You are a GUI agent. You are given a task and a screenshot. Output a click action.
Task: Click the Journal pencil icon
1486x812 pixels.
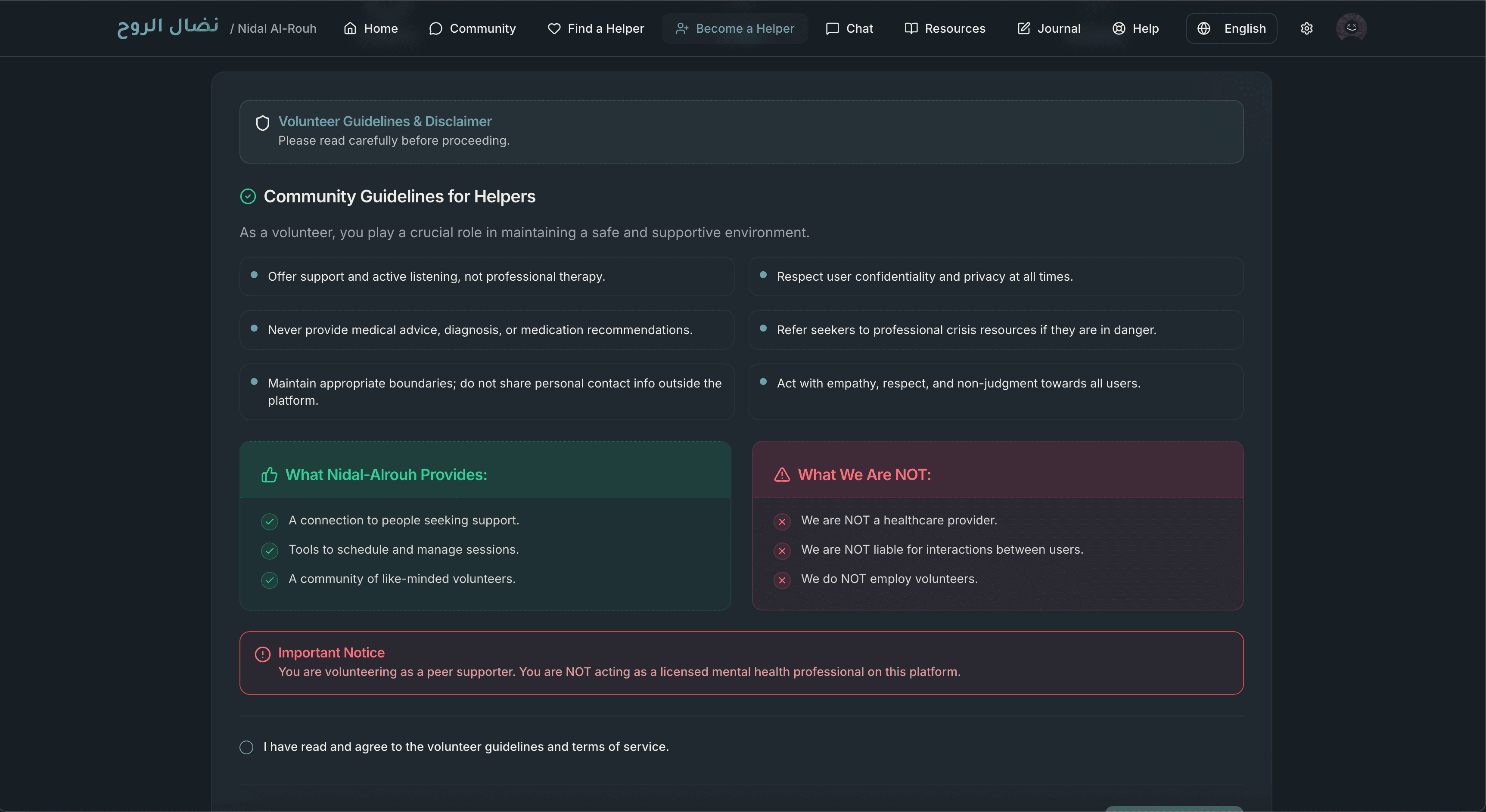(1023, 28)
